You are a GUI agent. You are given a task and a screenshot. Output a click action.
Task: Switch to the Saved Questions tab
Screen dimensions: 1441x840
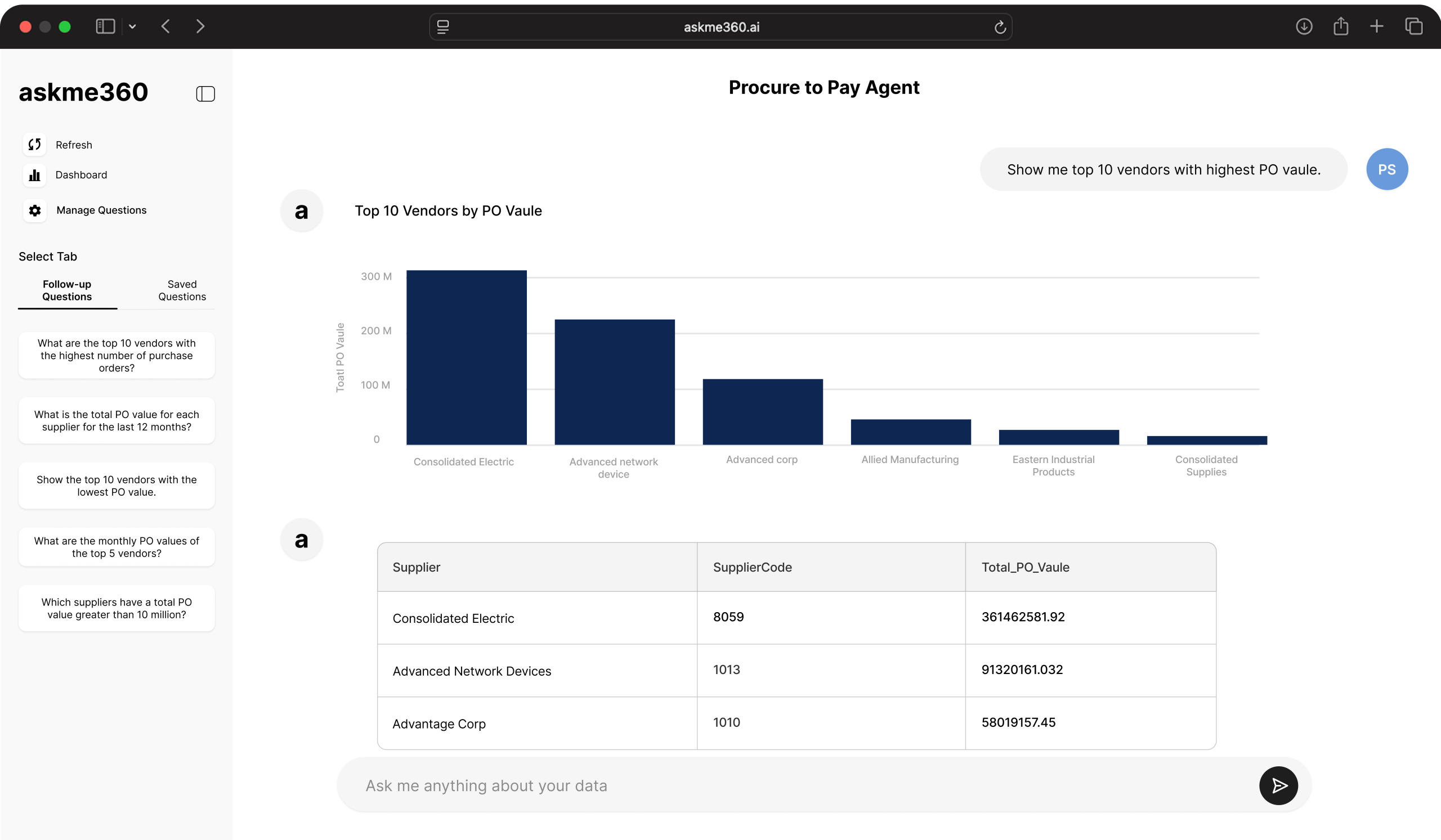coord(182,290)
